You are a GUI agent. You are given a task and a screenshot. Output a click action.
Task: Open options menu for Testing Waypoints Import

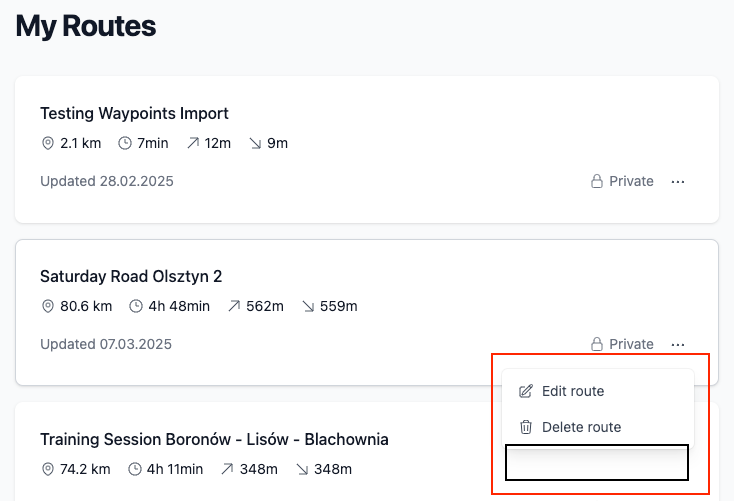[x=678, y=181]
